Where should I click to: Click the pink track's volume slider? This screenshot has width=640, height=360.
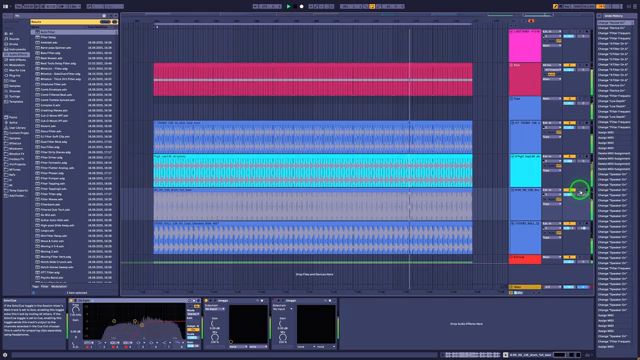pos(569,36)
